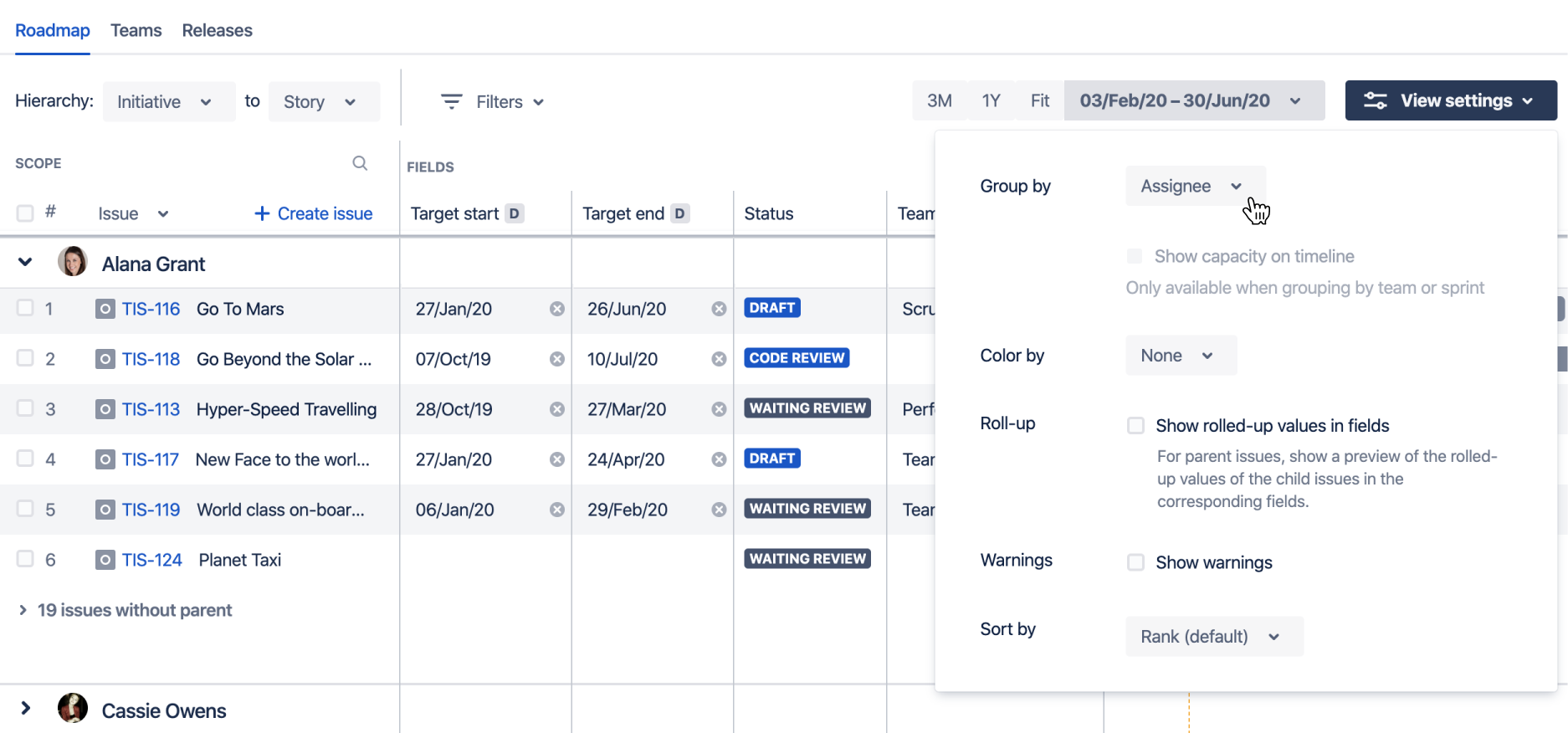Click the issue type icon for TIS-113

point(105,409)
